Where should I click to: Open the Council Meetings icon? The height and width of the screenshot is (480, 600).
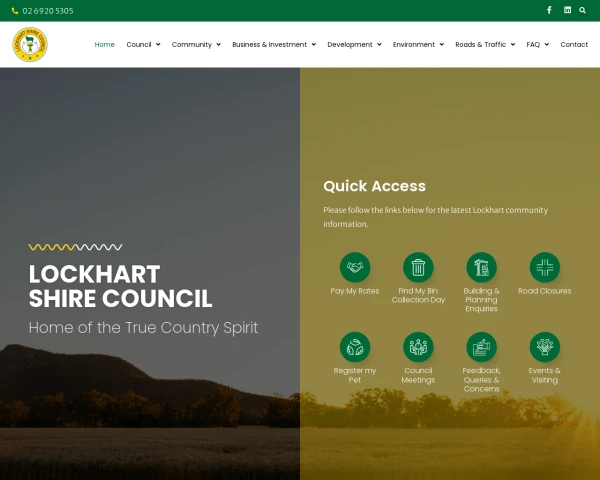418,347
